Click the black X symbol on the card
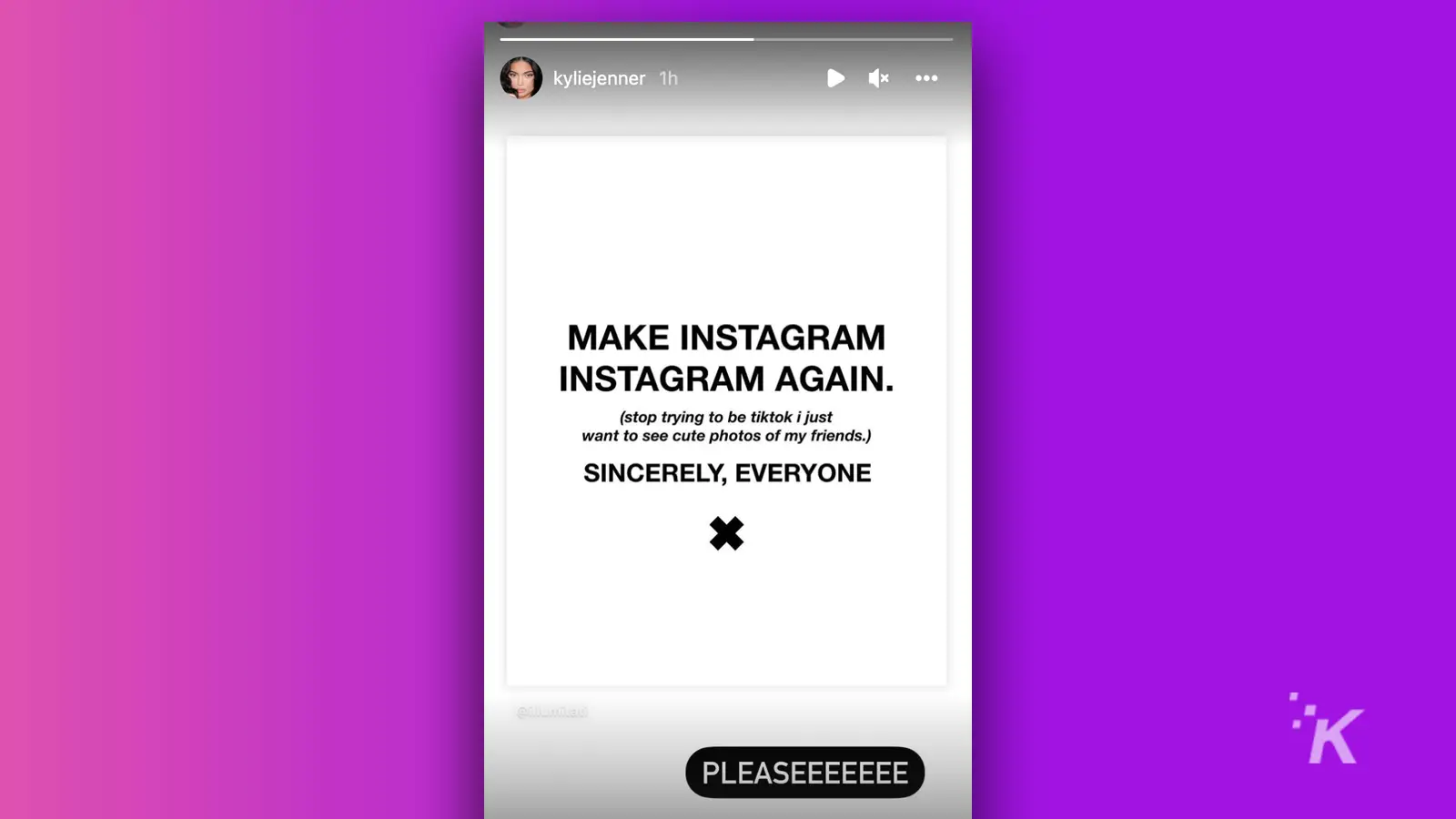 coord(726,533)
